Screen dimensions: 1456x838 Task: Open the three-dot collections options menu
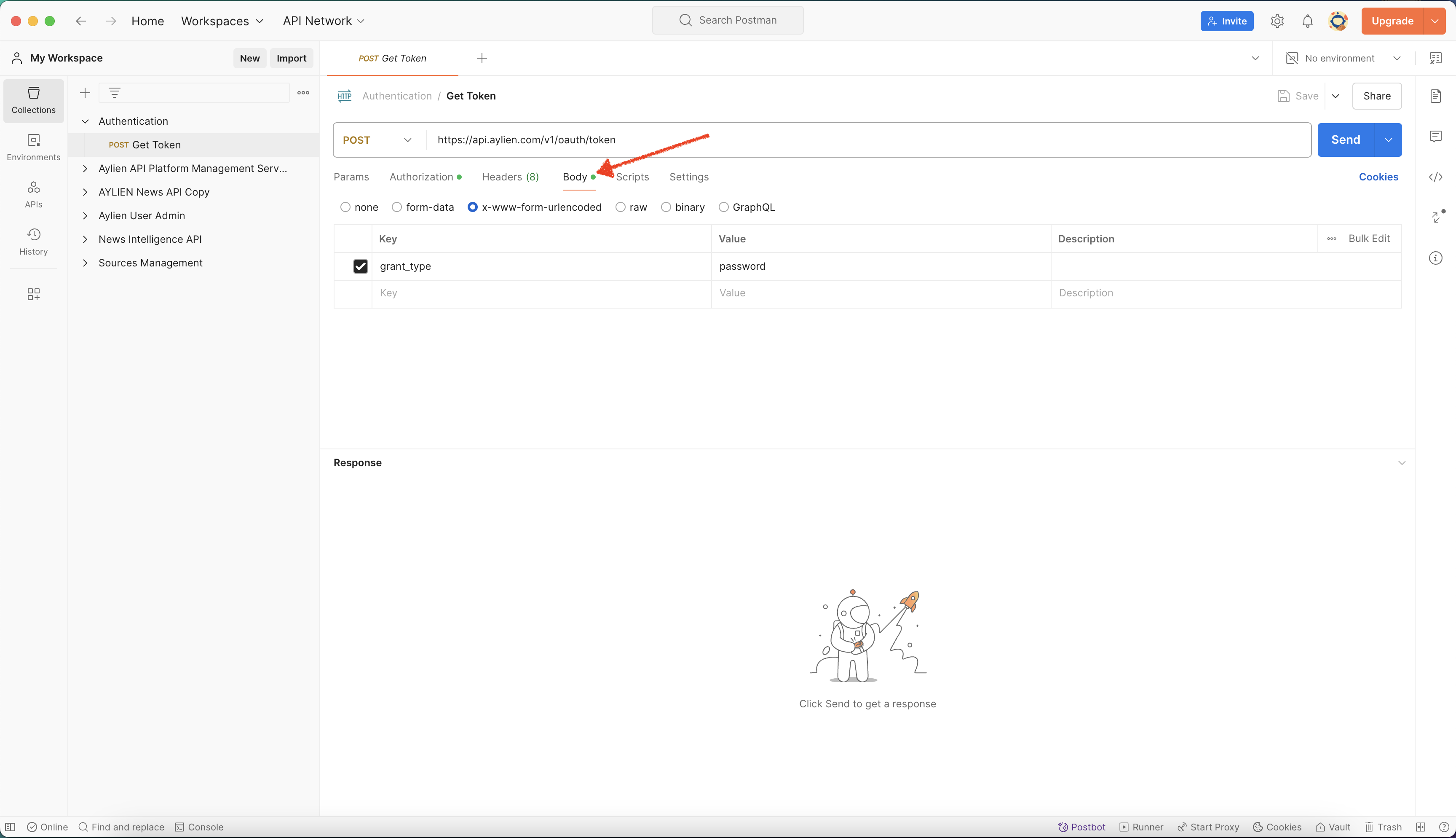coord(303,93)
